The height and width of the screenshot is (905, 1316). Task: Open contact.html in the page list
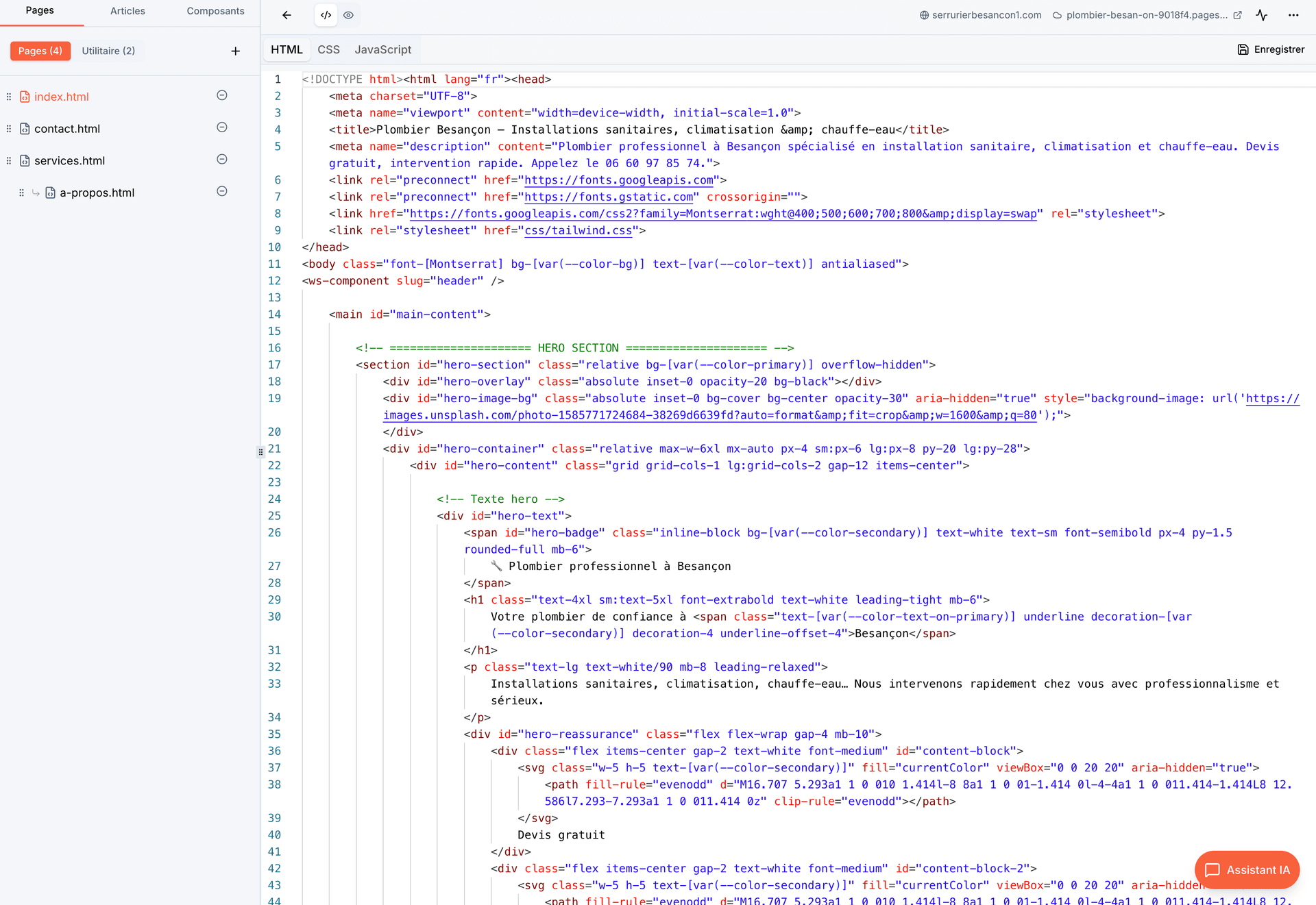point(67,129)
